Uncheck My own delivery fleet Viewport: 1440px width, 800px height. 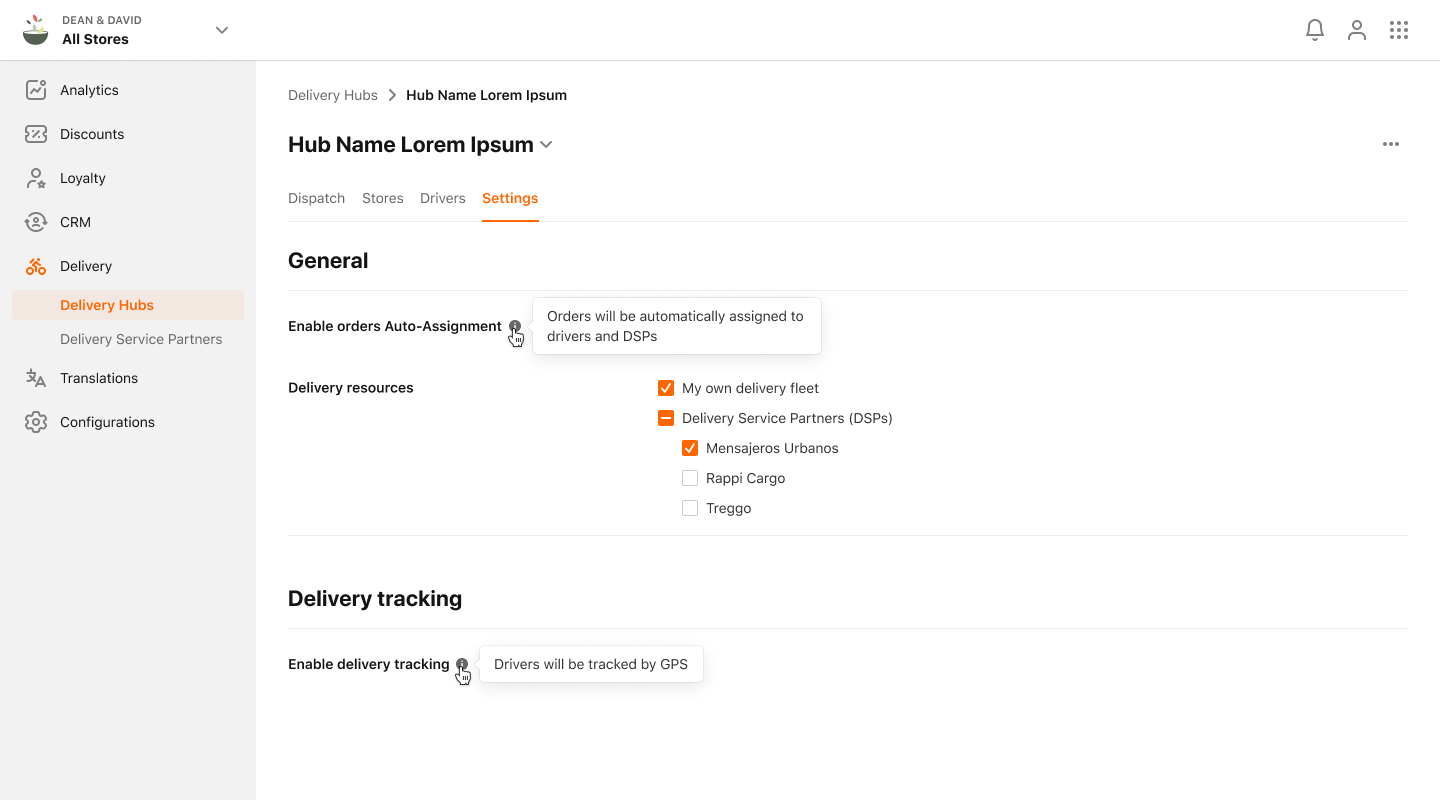click(666, 387)
